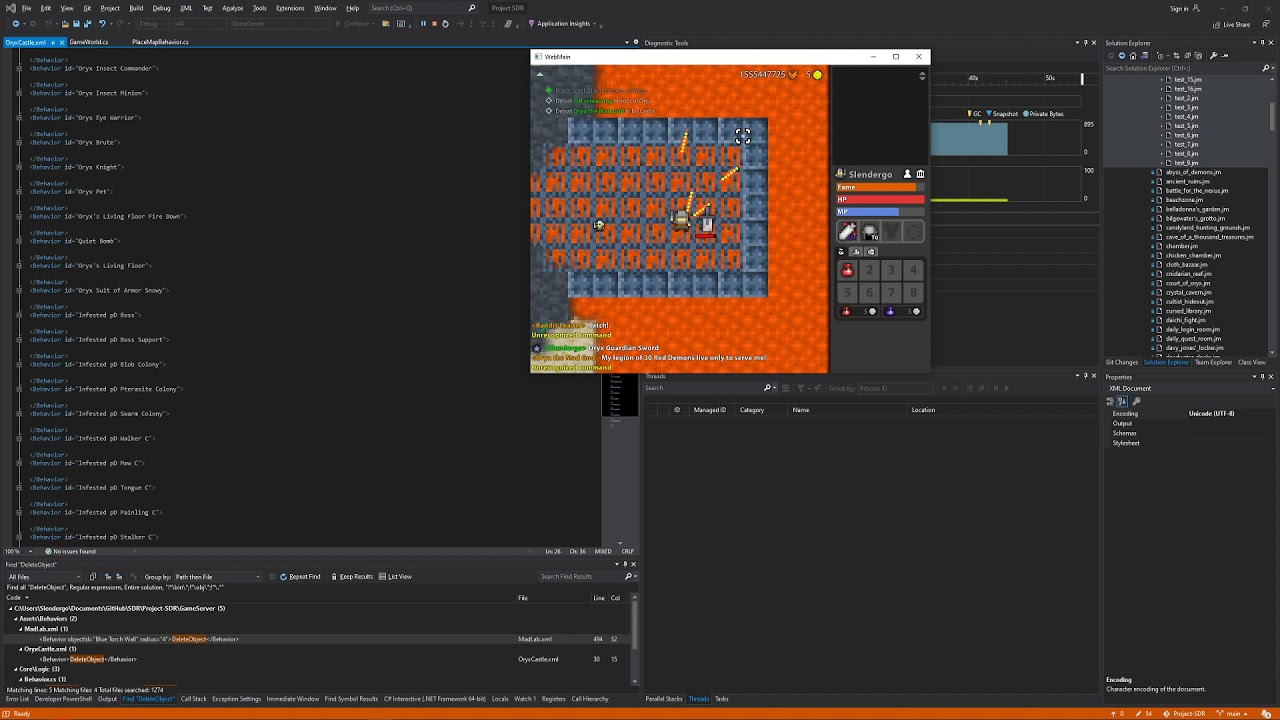This screenshot has height=720, width=1280.
Task: Collapse the Assets\Behaviors results group
Action: pos(16,618)
